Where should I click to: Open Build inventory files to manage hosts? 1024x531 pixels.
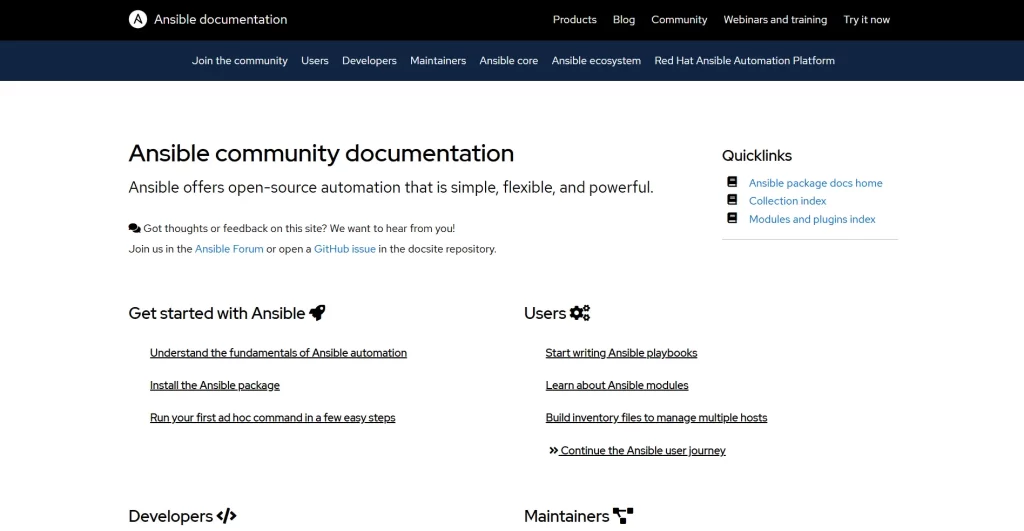(656, 417)
